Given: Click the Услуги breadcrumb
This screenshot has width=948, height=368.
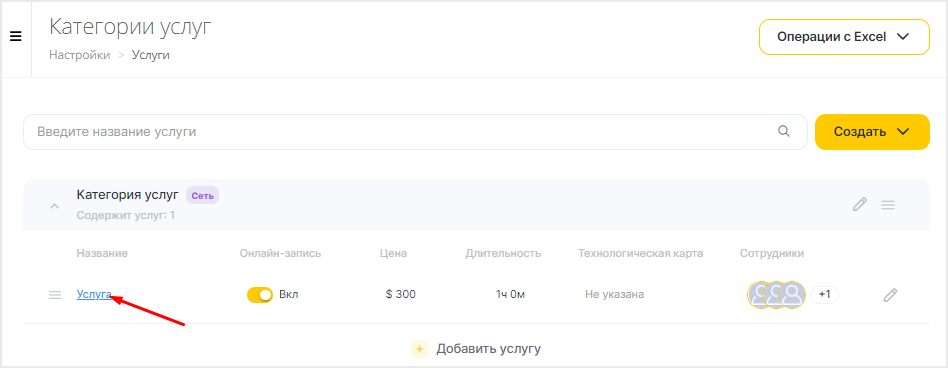Looking at the screenshot, I should [x=151, y=55].
